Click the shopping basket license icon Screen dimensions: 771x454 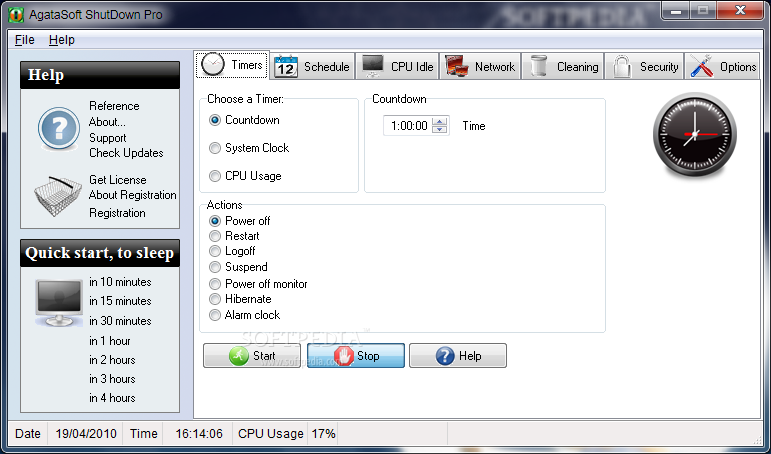click(58, 196)
